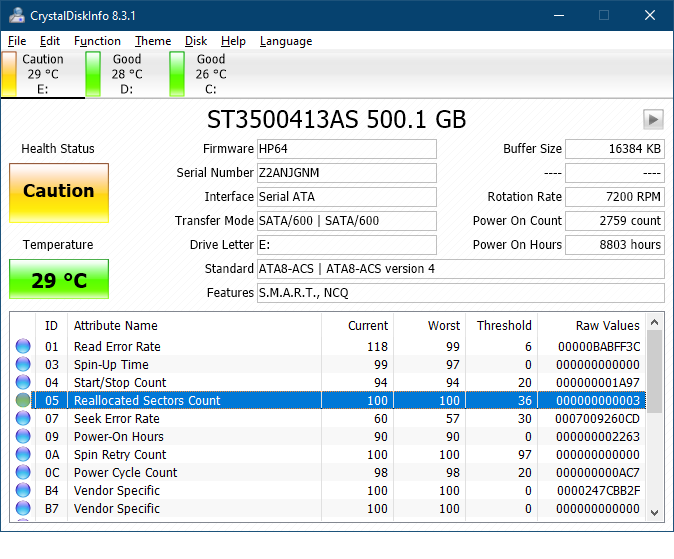Click the Buffer Size field 16384 KB

(x=615, y=149)
